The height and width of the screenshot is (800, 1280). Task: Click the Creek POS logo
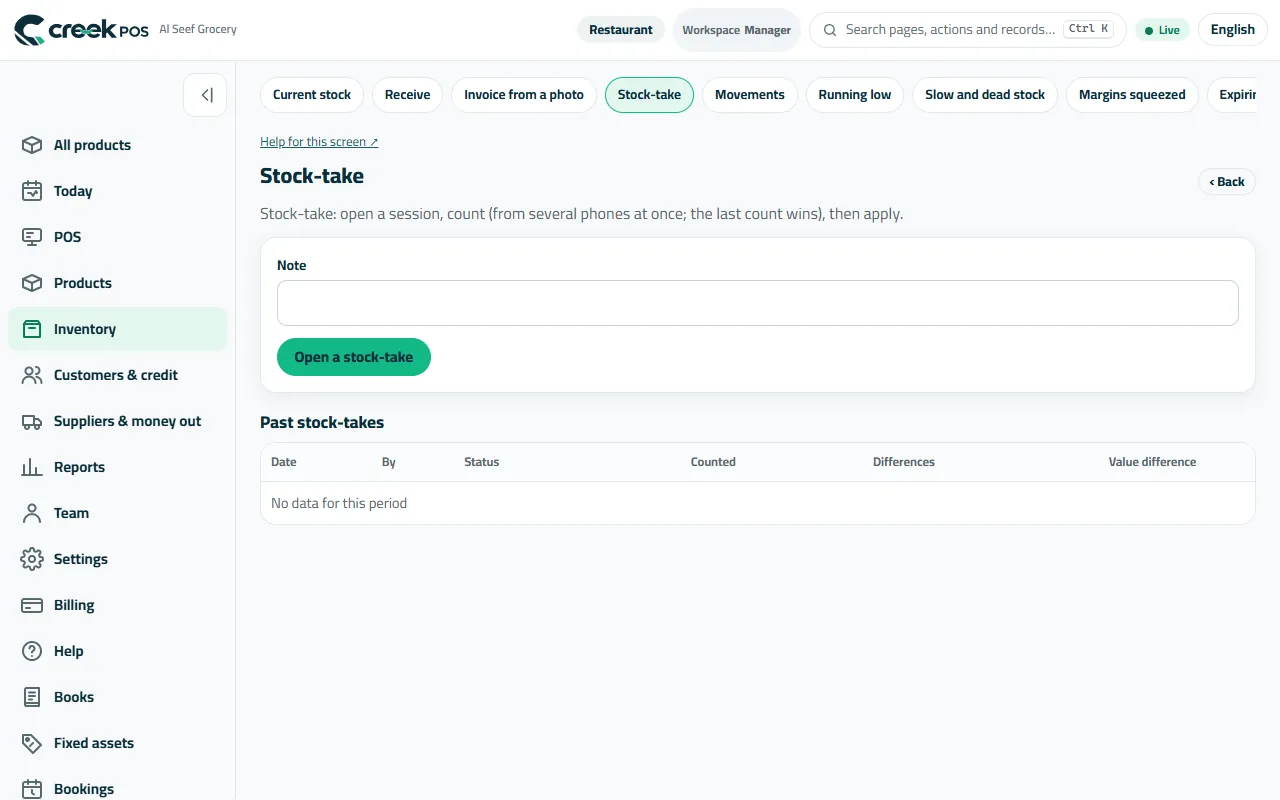(81, 30)
